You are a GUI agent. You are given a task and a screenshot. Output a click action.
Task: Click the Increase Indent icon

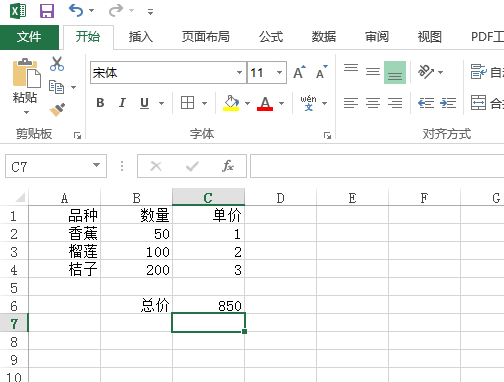(448, 103)
